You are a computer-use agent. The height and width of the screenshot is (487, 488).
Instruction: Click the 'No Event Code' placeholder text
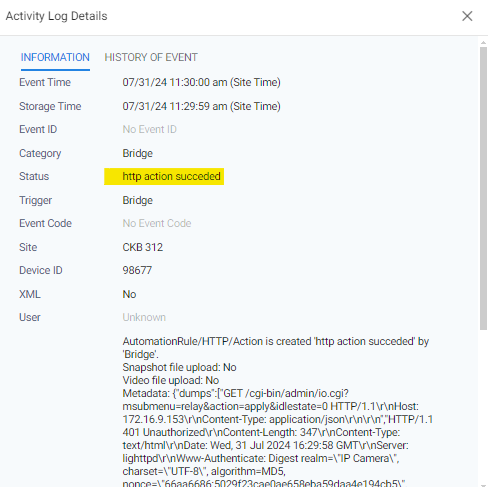pos(157,223)
